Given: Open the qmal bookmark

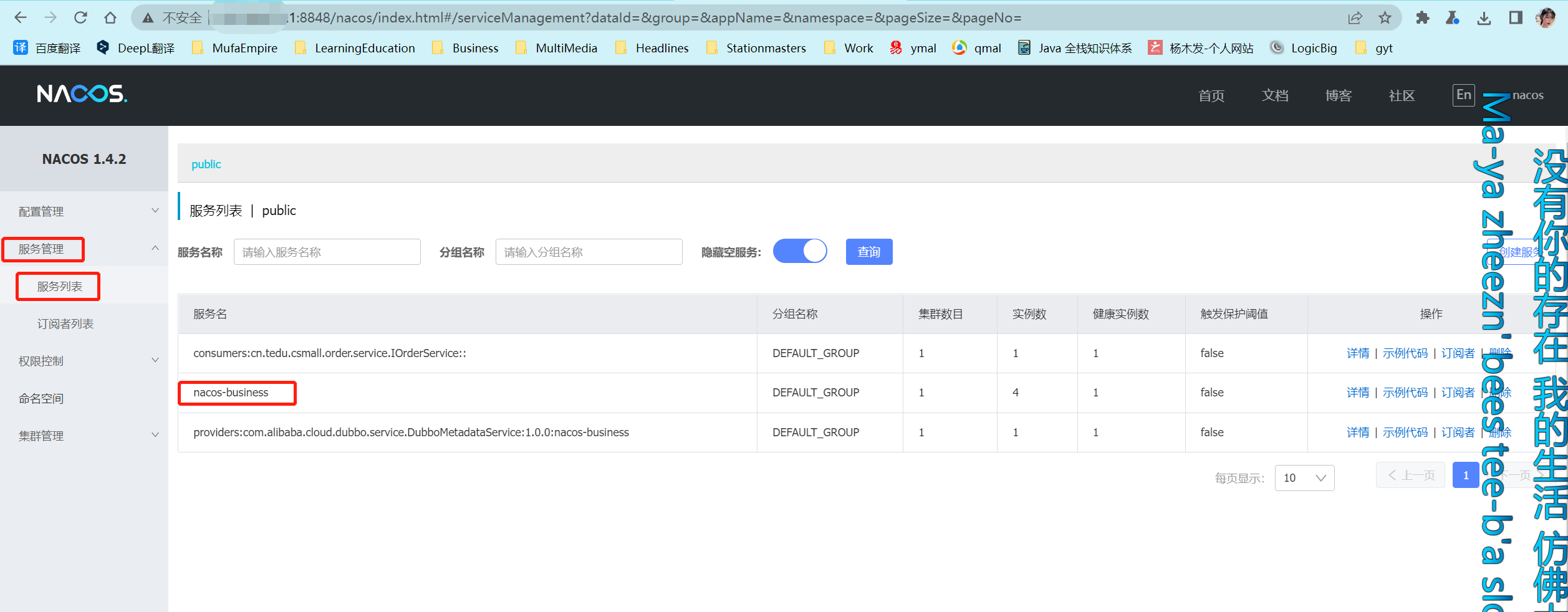Looking at the screenshot, I should coord(977,48).
